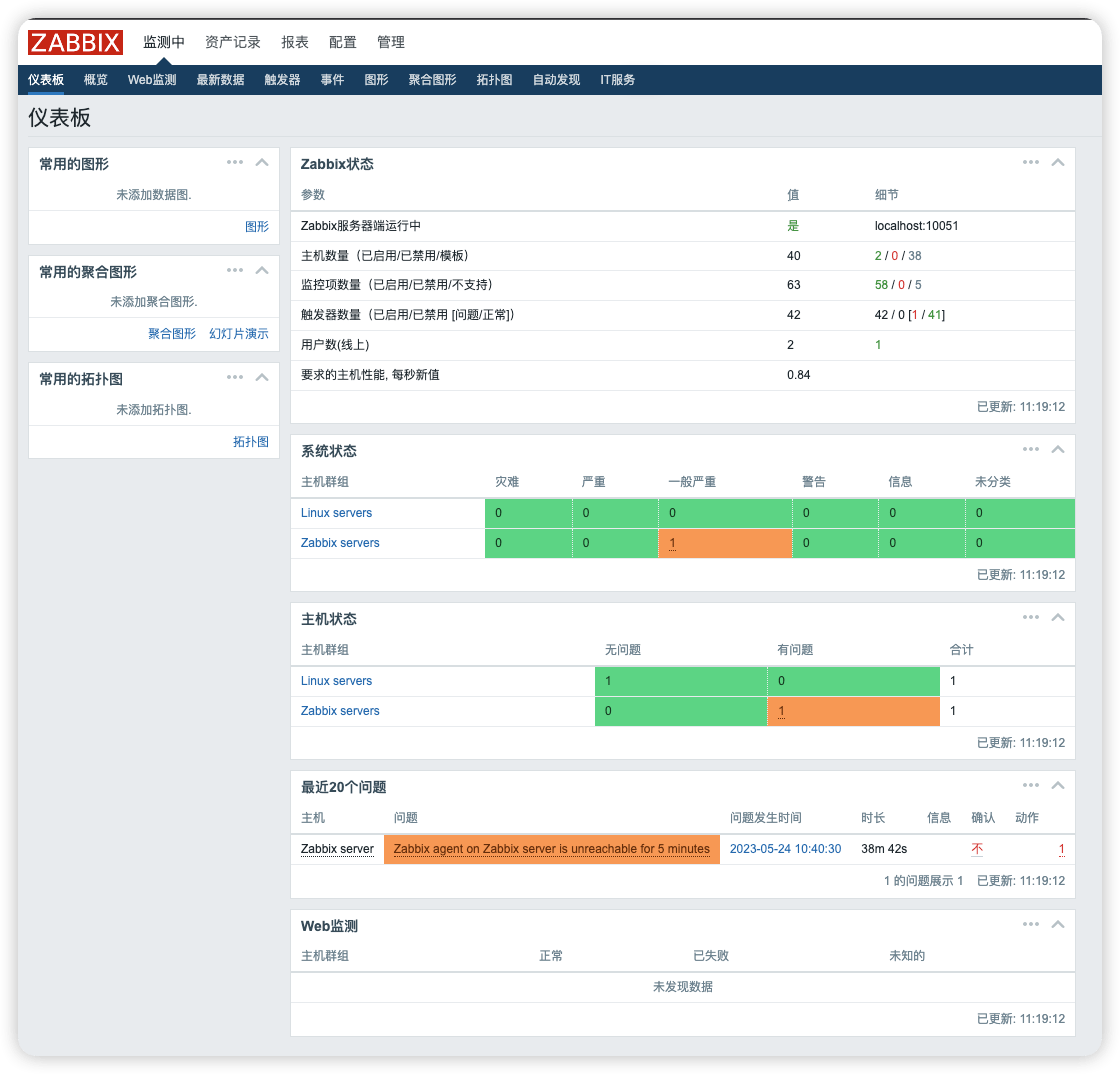
Task: Open Linux servers in 系统状态 table
Action: (336, 513)
